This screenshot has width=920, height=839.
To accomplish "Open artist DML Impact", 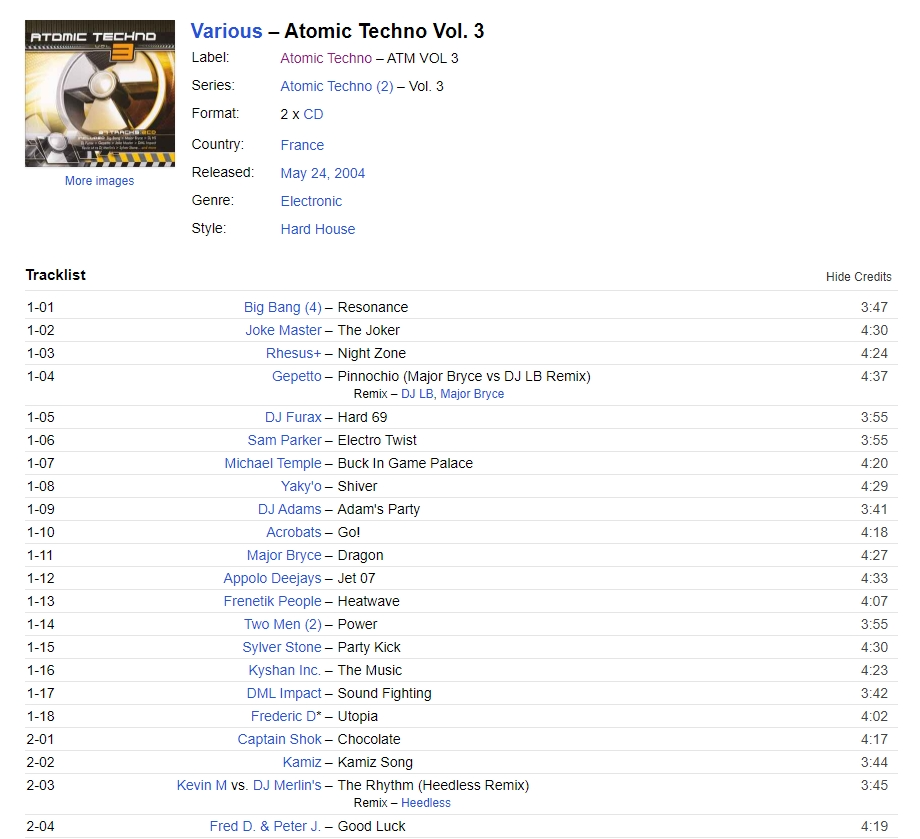I will pos(284,693).
